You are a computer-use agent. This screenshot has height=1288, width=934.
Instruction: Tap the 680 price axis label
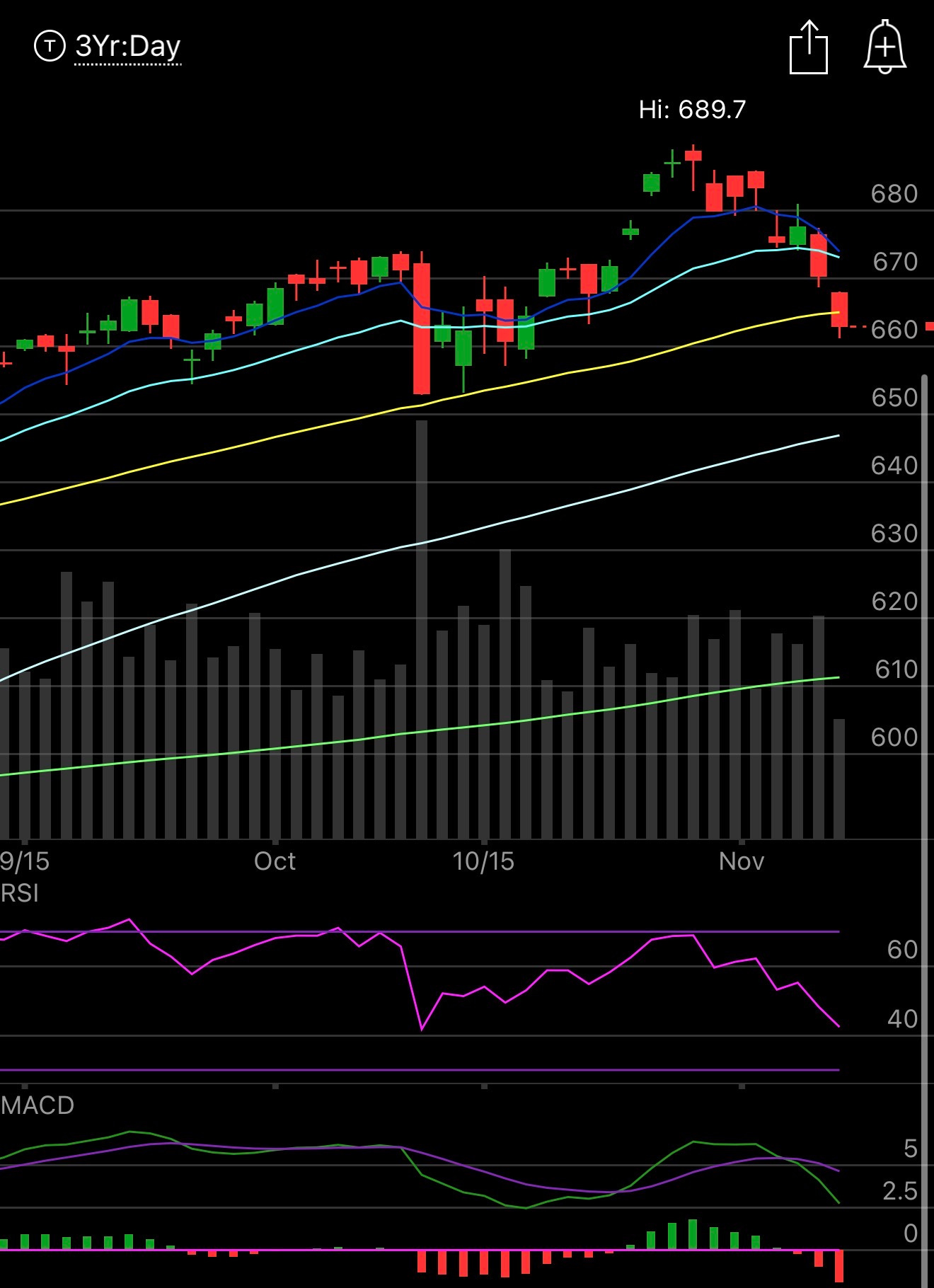click(894, 194)
